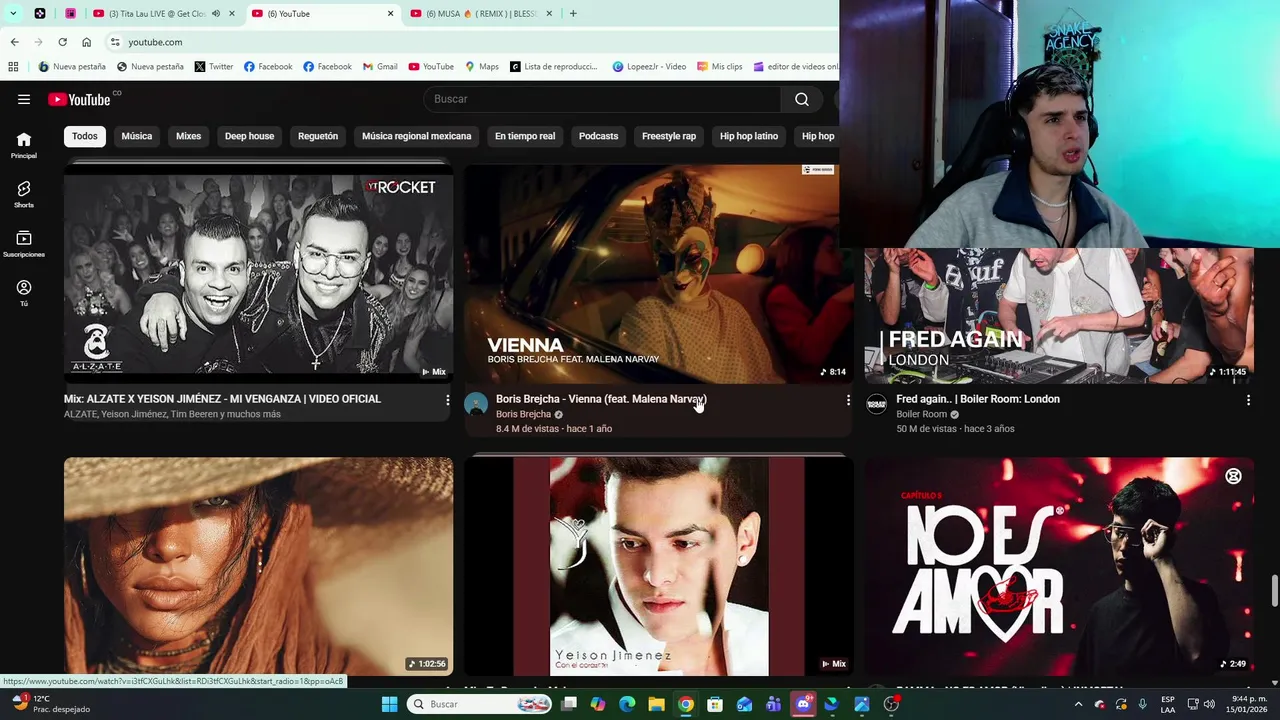Open File Explorer from the taskbar

tap(656, 704)
